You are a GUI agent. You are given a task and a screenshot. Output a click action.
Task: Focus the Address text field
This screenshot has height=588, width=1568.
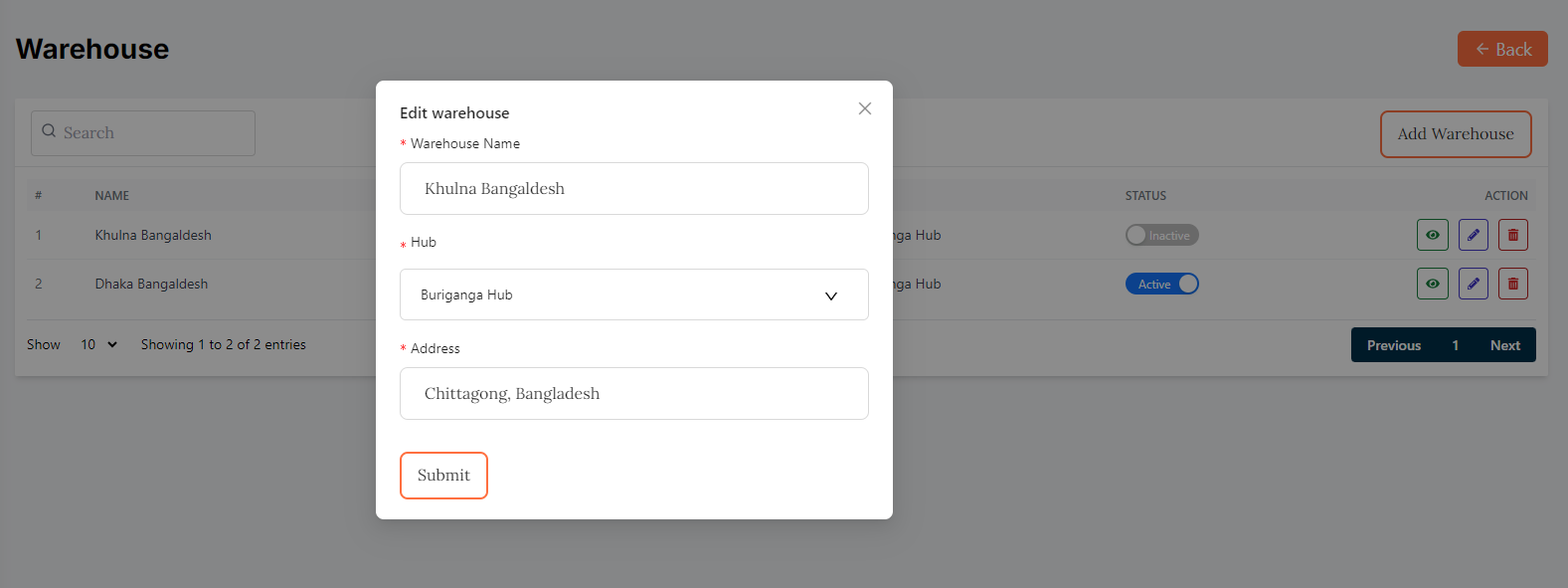[633, 394]
